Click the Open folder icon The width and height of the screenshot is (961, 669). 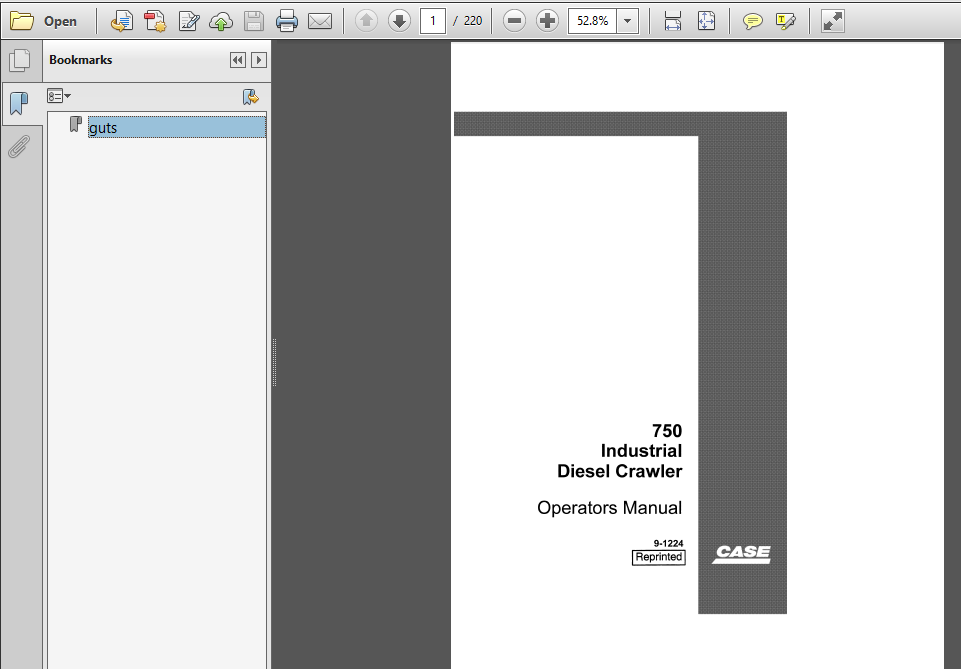tap(22, 21)
